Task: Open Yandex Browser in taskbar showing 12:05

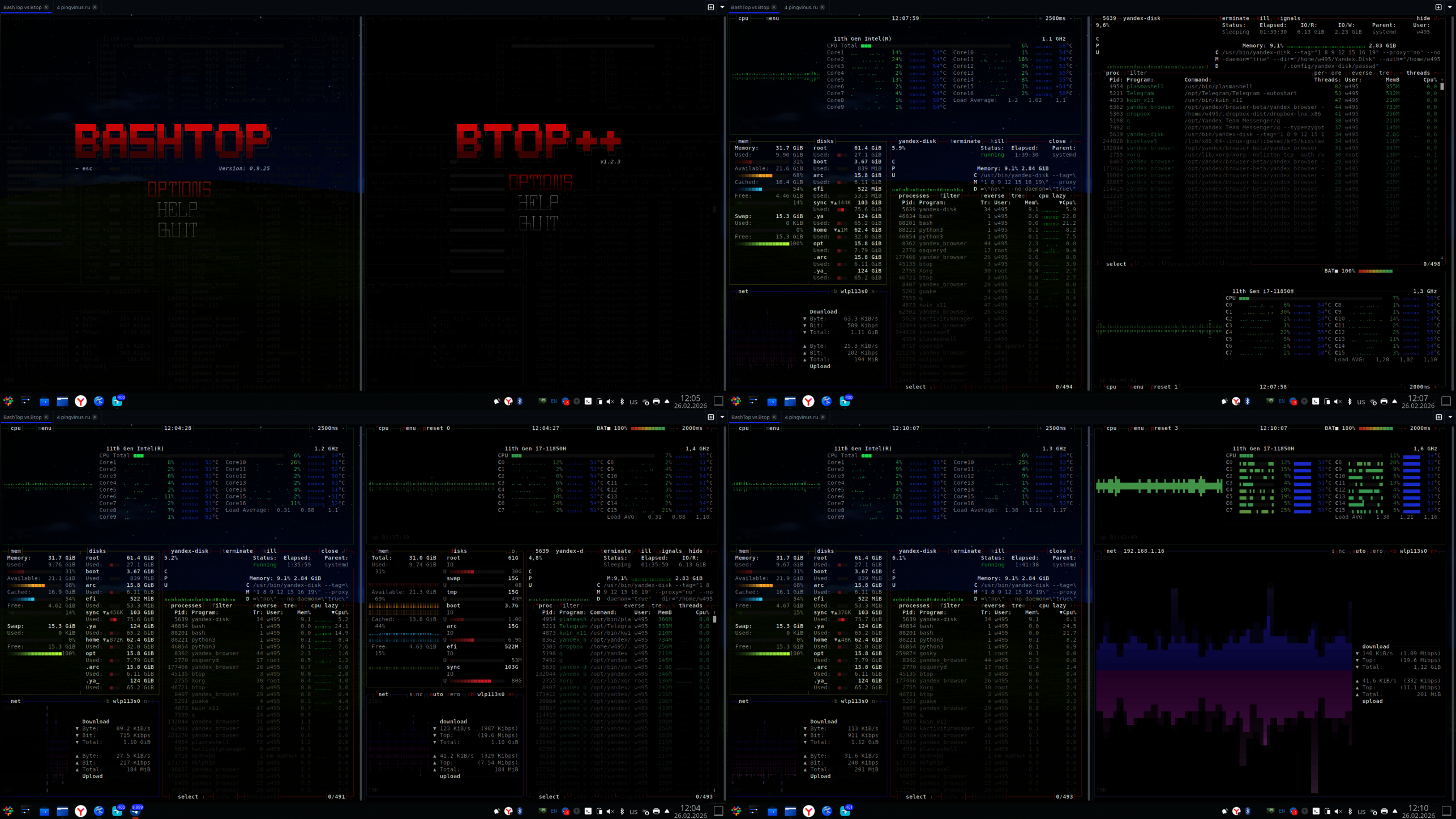Action: [x=81, y=401]
